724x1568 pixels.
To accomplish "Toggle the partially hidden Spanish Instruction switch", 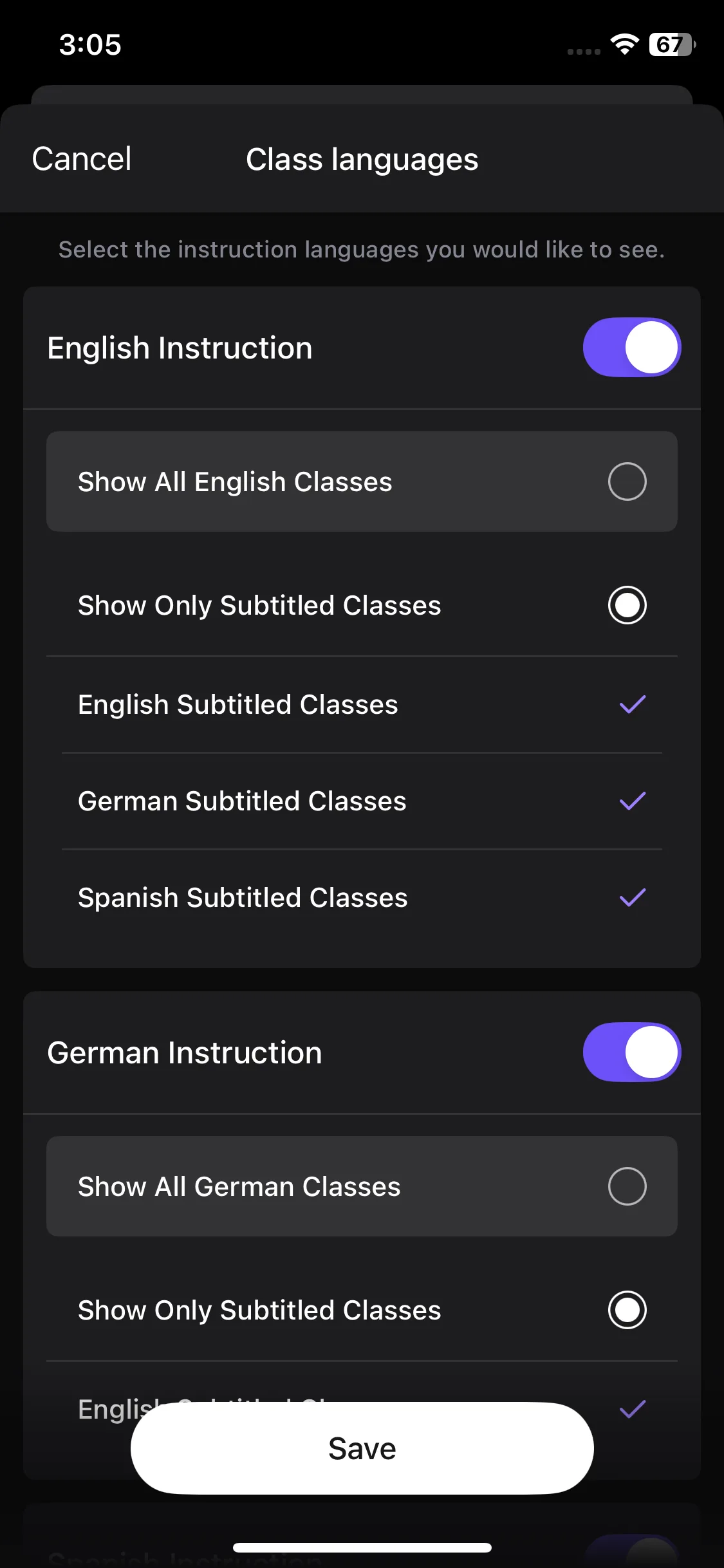I will 631,1553.
